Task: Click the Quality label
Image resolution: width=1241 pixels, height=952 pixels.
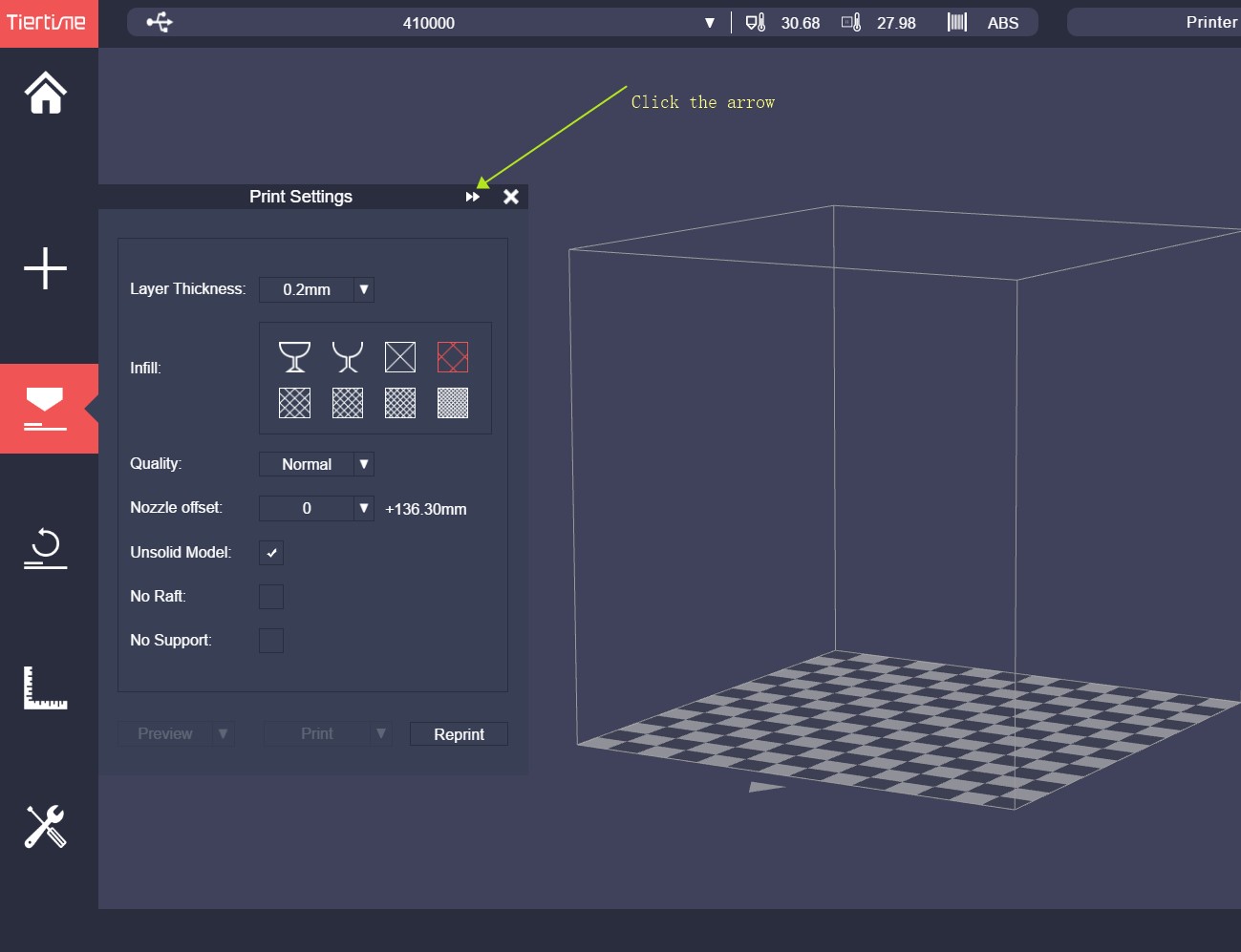Action: coord(156,463)
